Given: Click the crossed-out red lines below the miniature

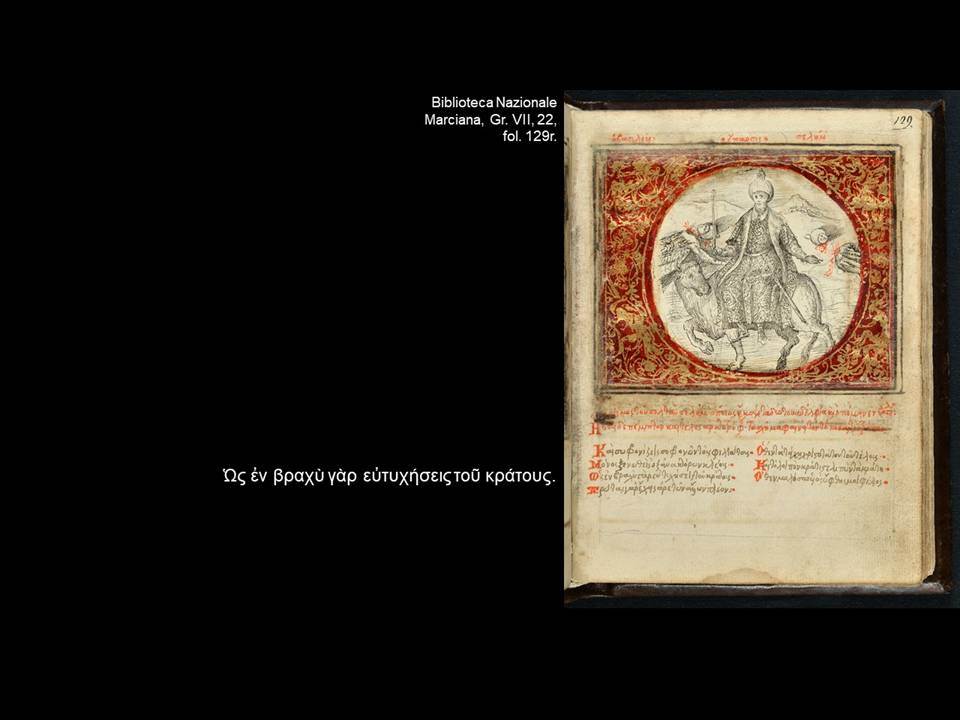Looking at the screenshot, I should 742,421.
